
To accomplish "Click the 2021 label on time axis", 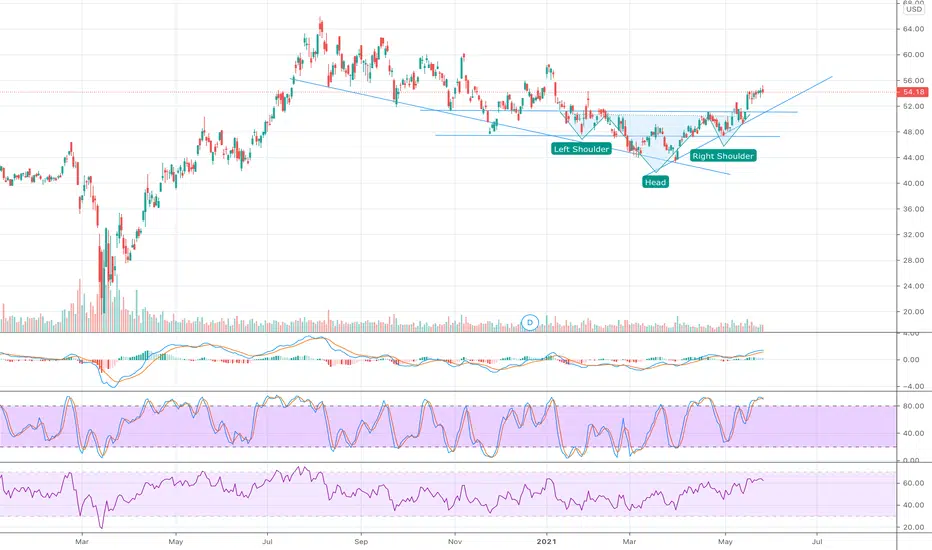I will (546, 542).
